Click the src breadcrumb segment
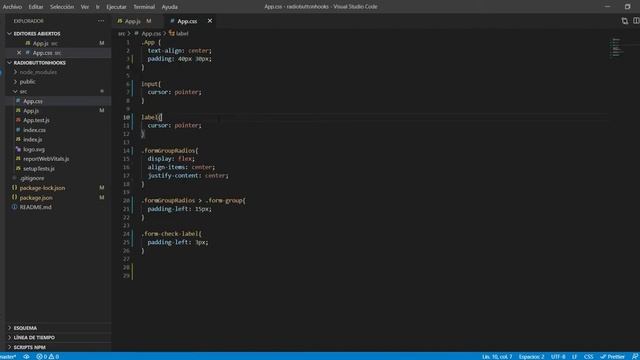 click(x=121, y=33)
